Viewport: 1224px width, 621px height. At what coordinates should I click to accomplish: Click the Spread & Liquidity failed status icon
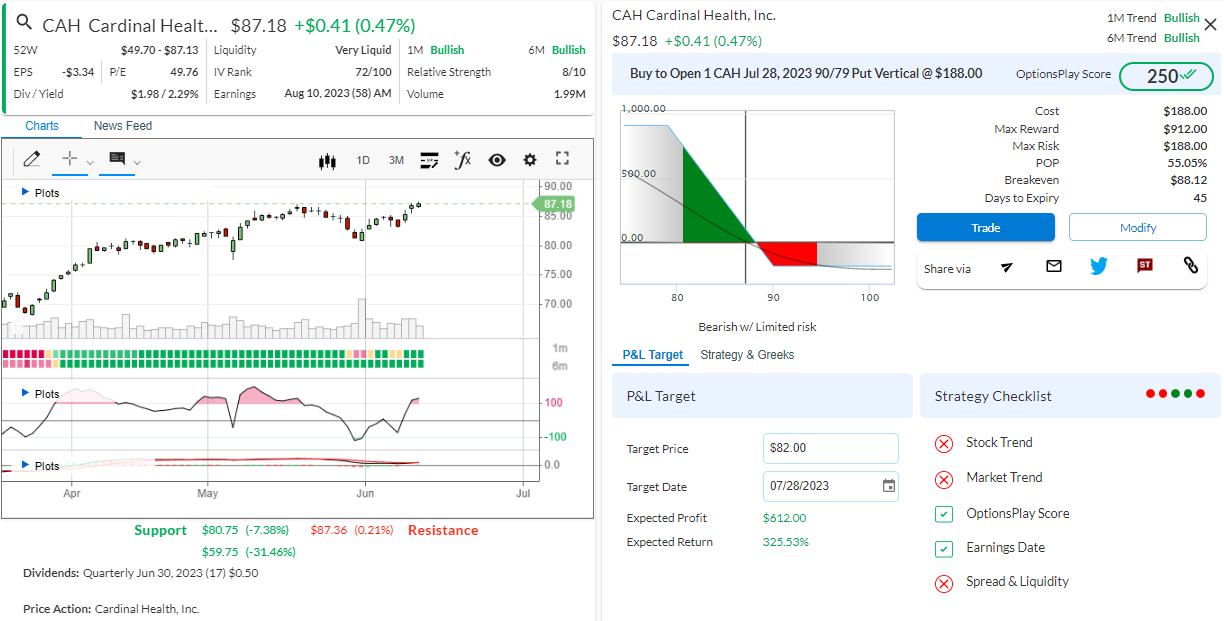pyautogui.click(x=944, y=584)
